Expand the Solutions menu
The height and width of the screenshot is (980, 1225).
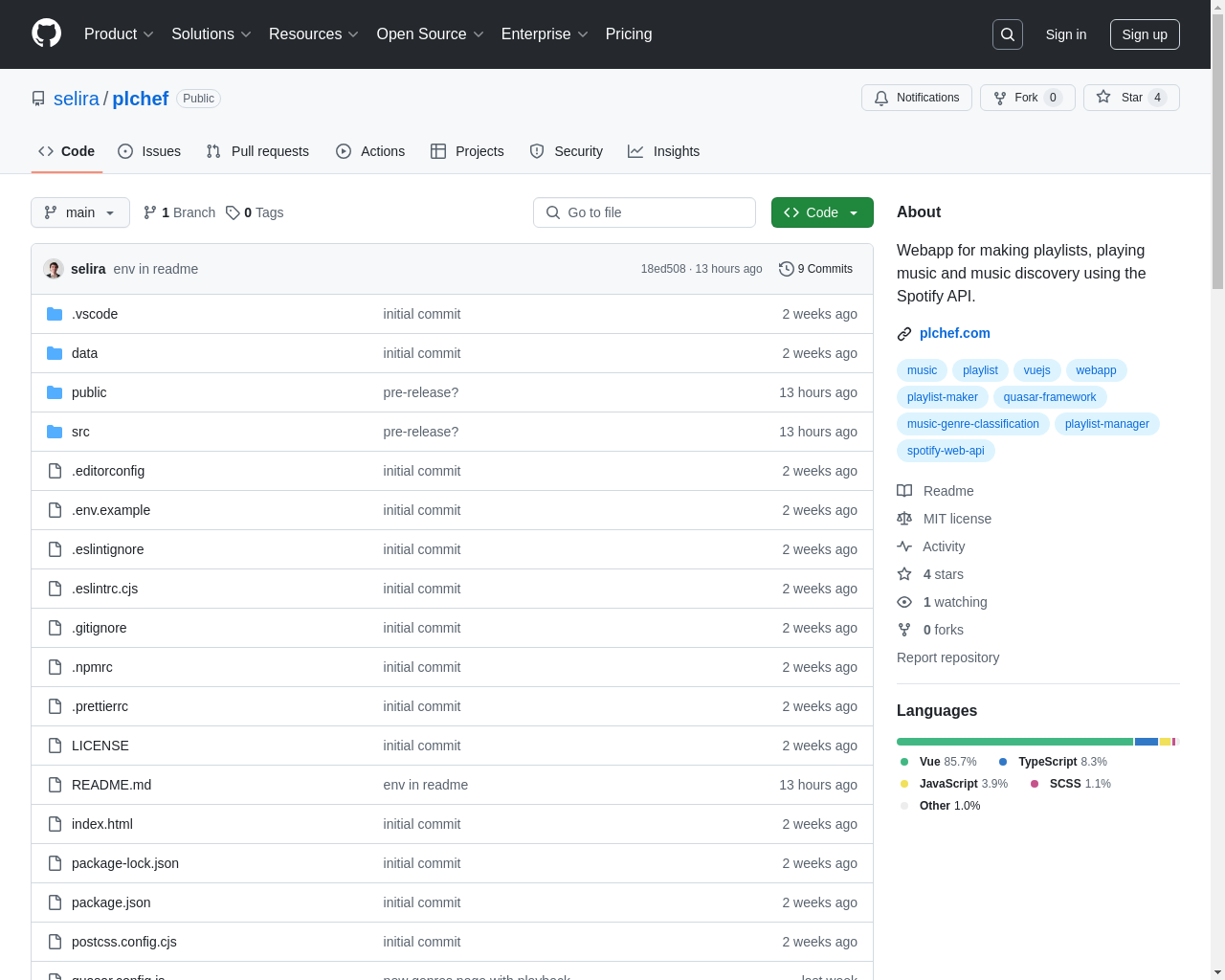pos(212,34)
